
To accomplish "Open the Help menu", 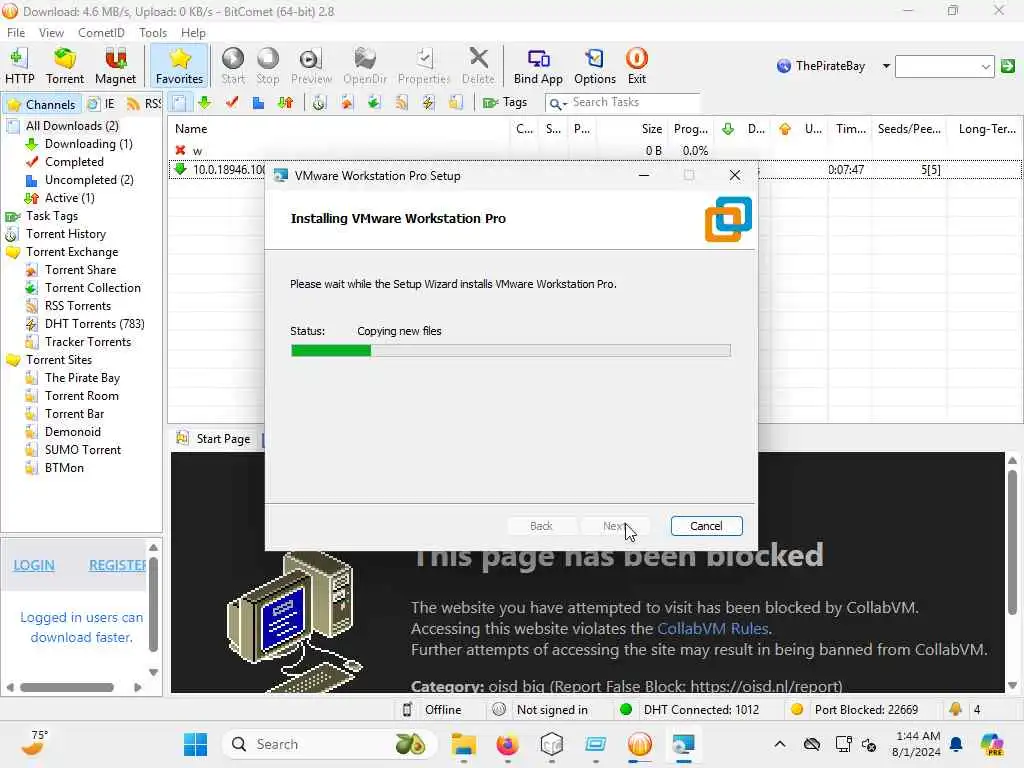I will [193, 33].
